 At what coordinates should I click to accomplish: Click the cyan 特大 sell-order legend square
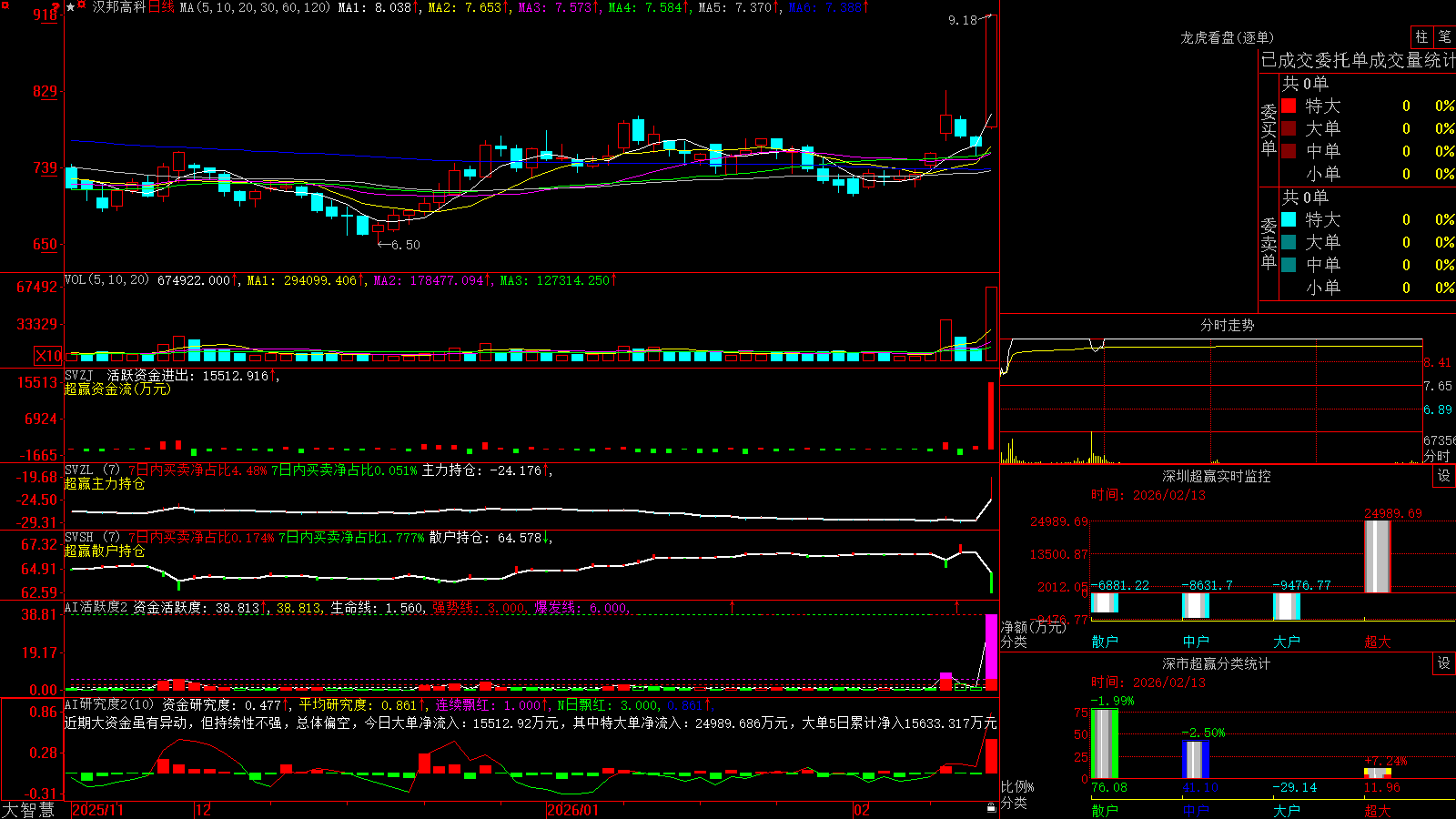click(1289, 219)
